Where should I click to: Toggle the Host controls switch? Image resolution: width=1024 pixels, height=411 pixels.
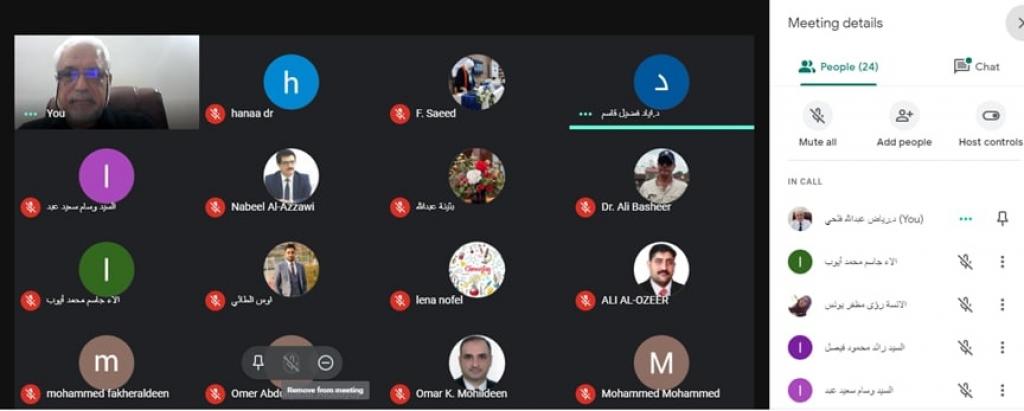tap(991, 116)
